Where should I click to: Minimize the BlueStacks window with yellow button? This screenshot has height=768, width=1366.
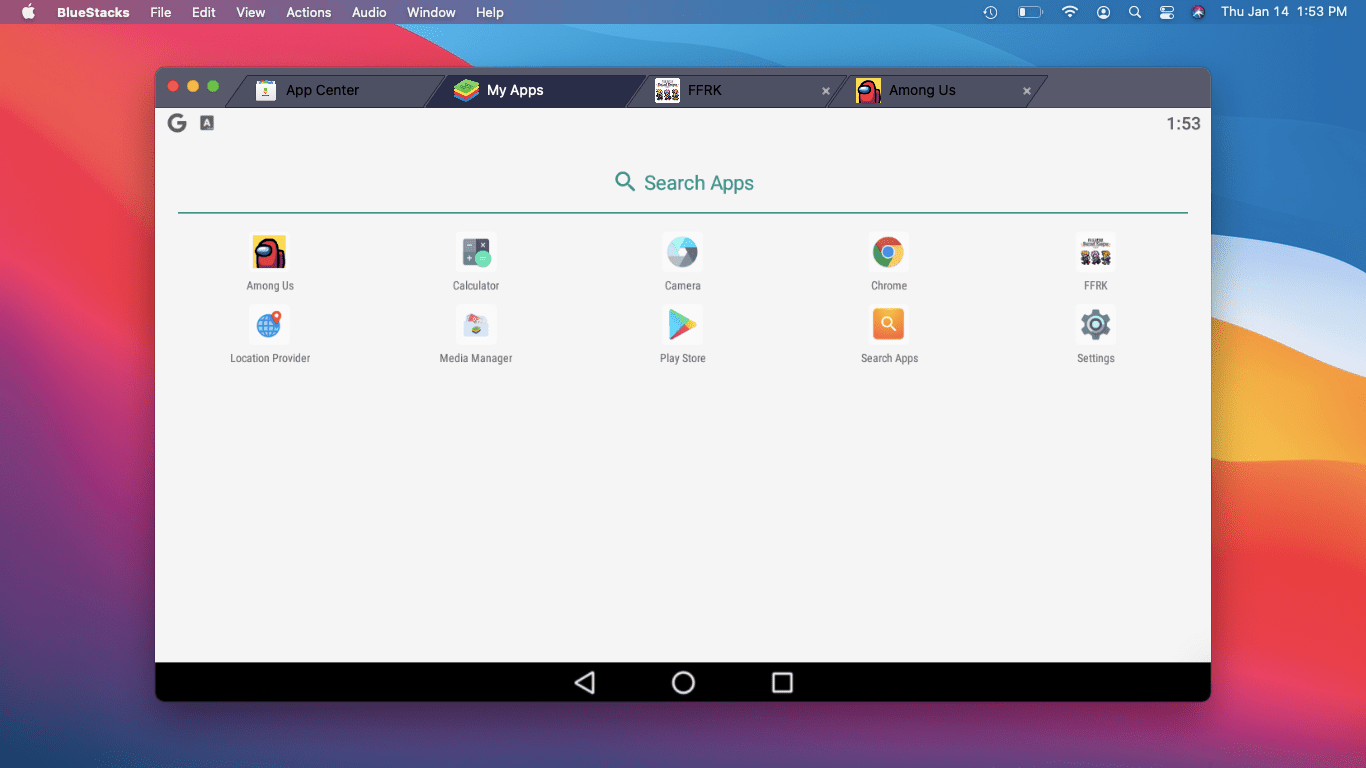[x=193, y=87]
